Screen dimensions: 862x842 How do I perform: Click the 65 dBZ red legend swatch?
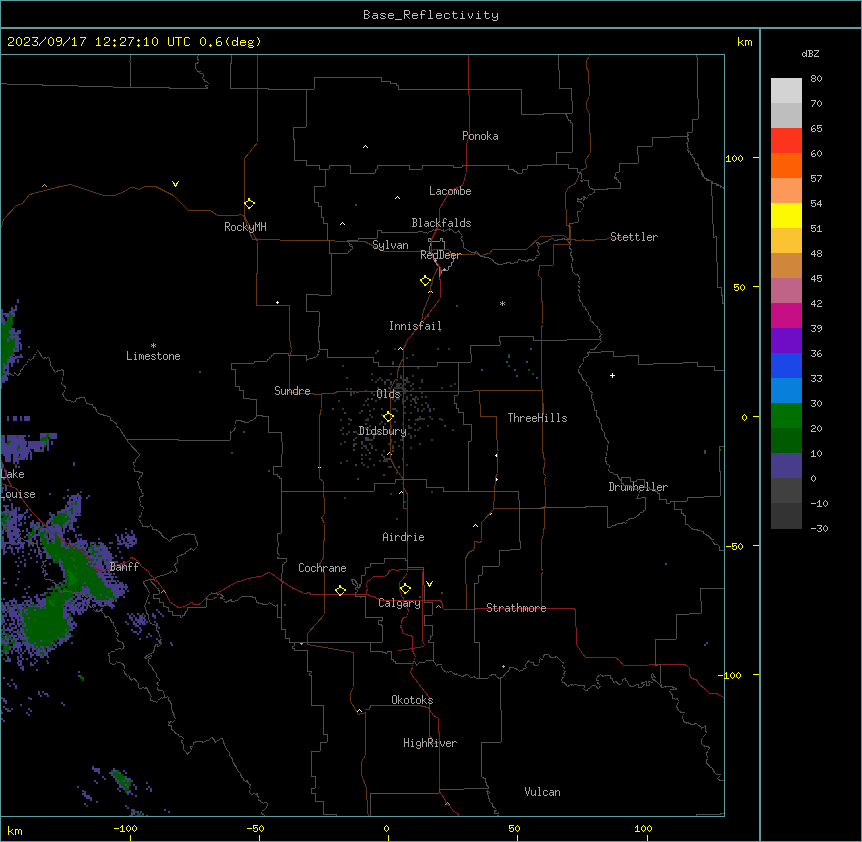pos(786,141)
